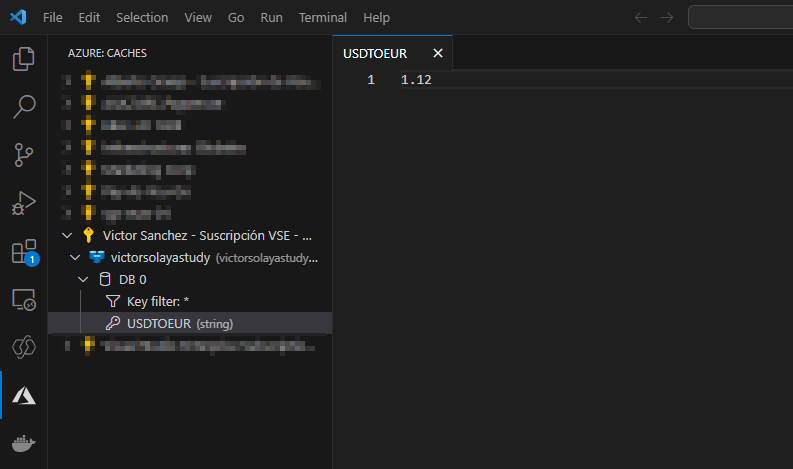Click the key icon of Victor Sanchez subscription

coord(89,235)
